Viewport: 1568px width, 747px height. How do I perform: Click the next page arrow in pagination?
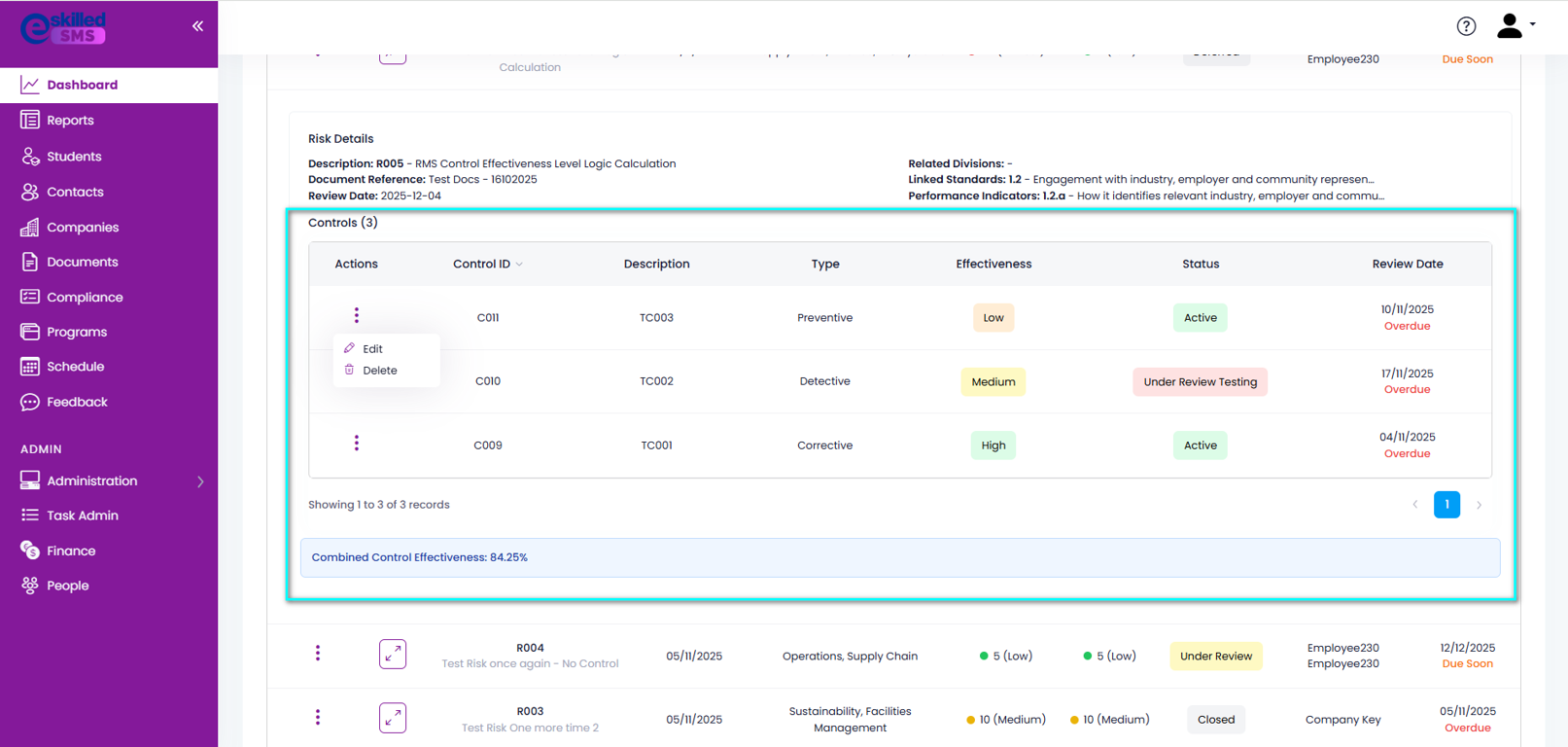tap(1480, 505)
